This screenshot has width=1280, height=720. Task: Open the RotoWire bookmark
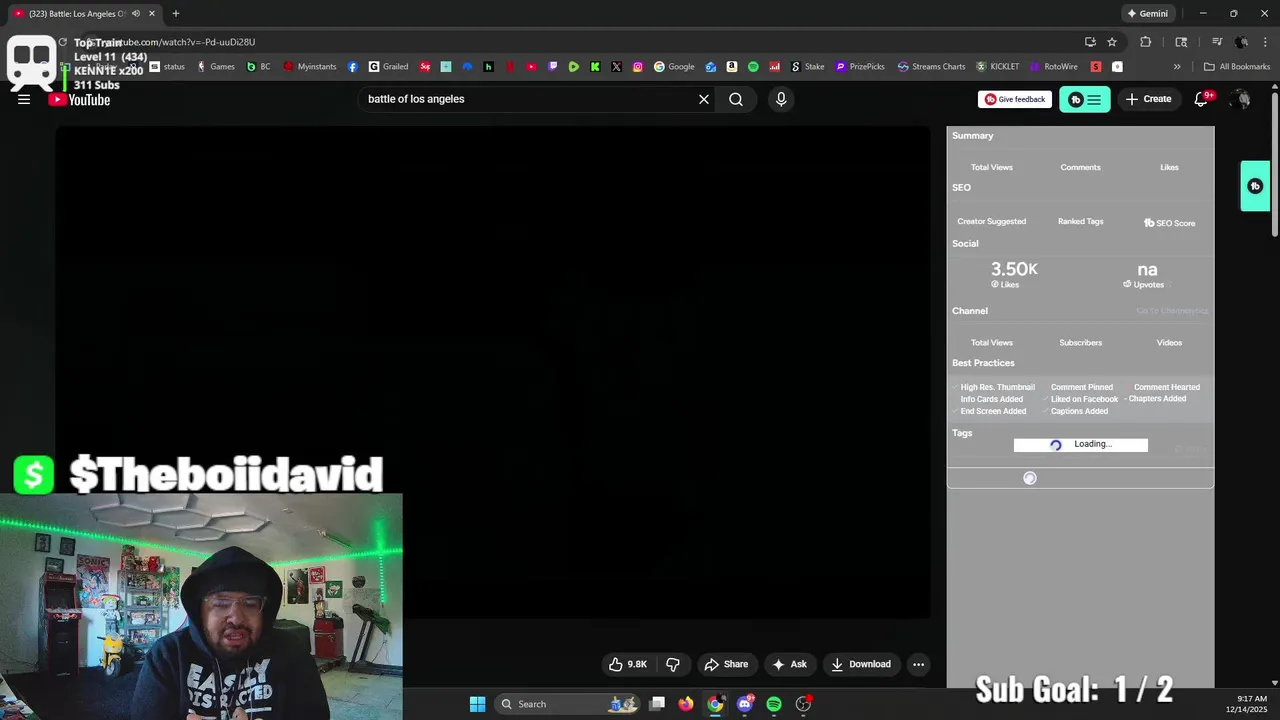click(x=1053, y=67)
